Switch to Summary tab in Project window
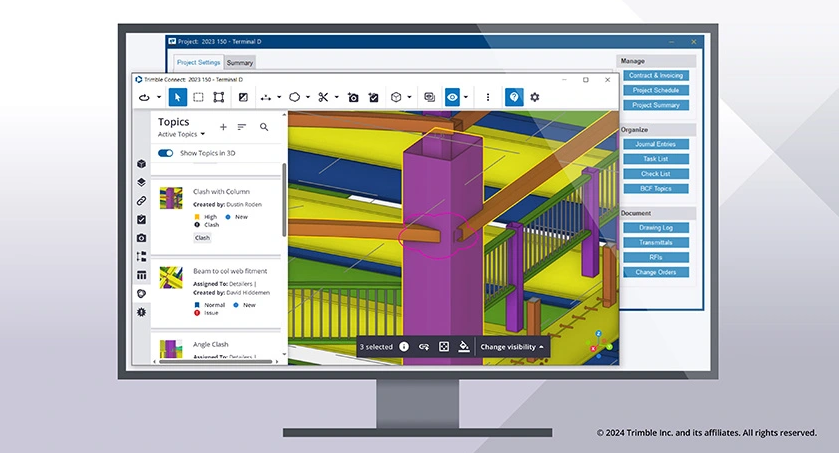 pos(239,63)
